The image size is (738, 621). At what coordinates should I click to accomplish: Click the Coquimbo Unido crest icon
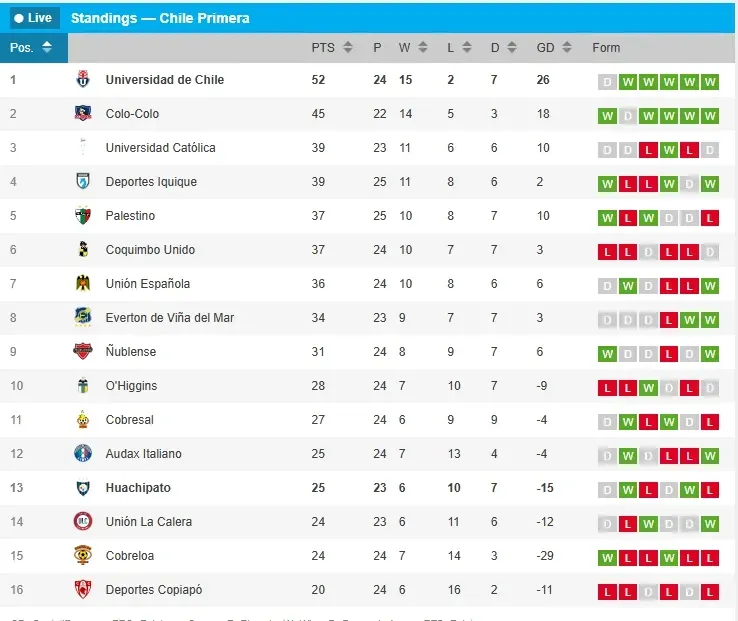tap(83, 250)
